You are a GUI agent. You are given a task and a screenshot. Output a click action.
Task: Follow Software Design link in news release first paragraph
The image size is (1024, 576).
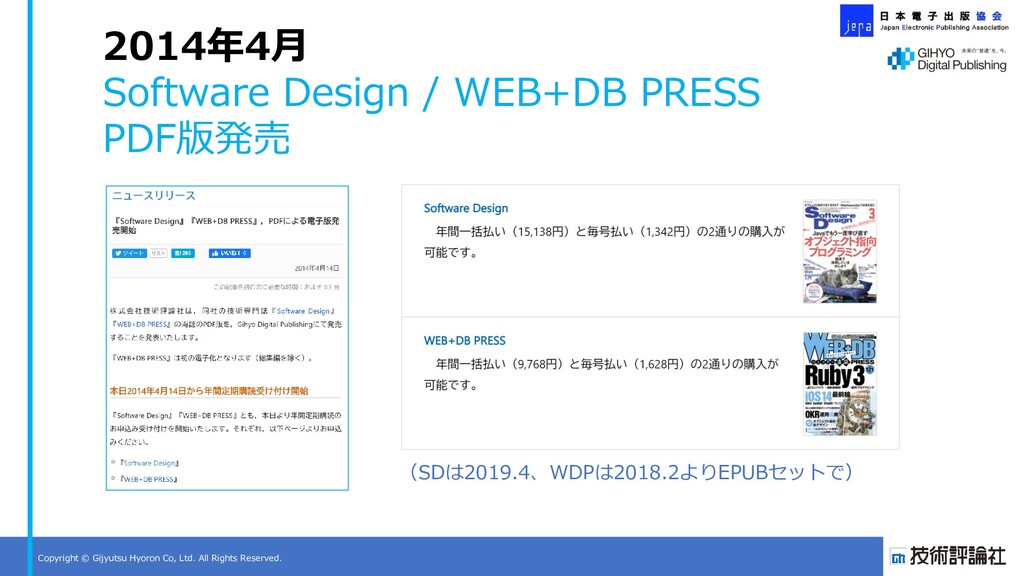pos(303,312)
